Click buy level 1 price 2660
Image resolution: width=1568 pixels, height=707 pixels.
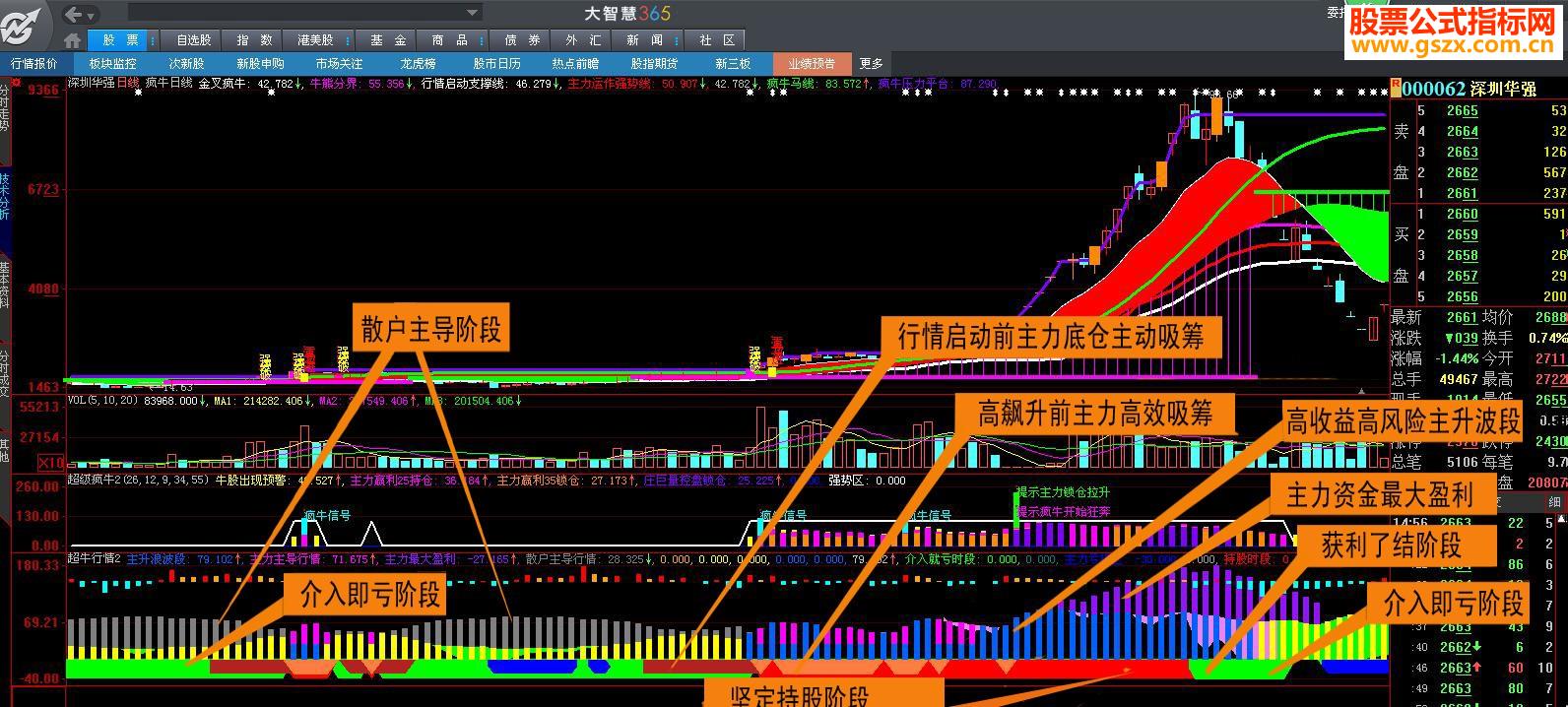point(1462,214)
